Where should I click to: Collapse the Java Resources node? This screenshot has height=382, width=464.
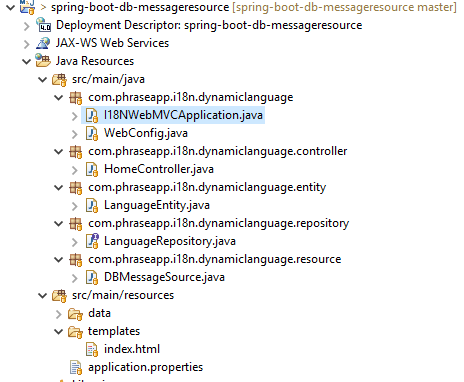27,61
